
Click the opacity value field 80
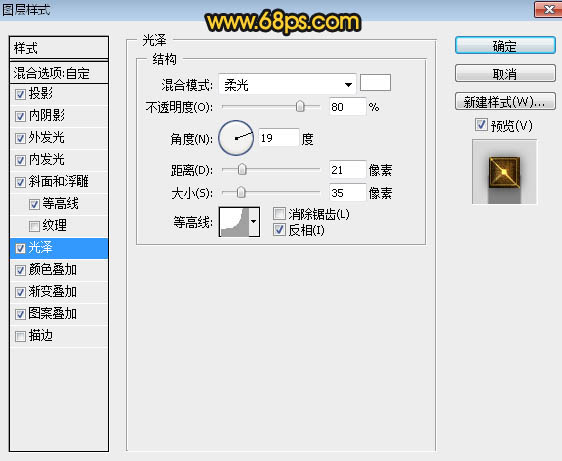(x=347, y=107)
